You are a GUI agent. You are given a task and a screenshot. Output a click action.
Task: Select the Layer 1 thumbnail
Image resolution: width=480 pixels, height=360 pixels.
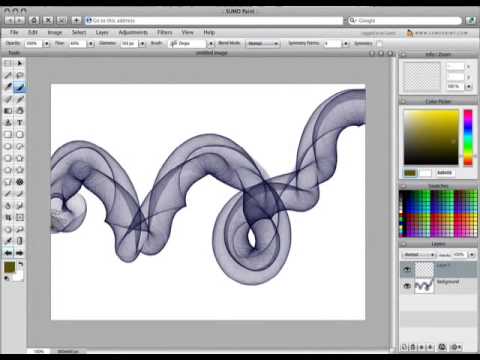pos(424,269)
